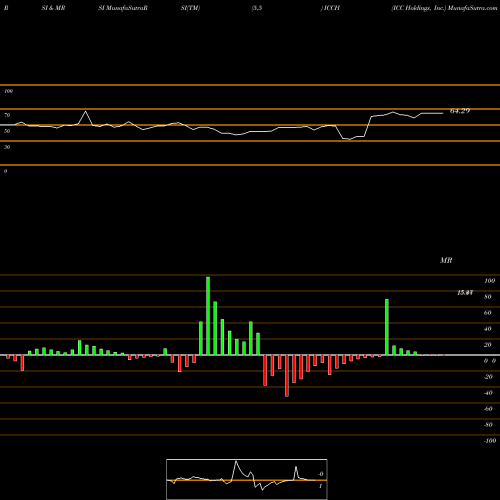Click the RSI 70 axis label
This screenshot has width=500, height=500.
click(x=7, y=115)
